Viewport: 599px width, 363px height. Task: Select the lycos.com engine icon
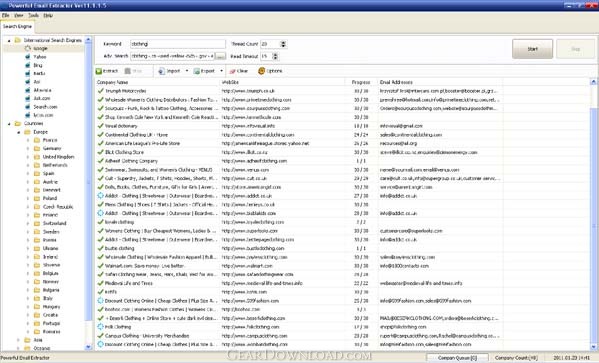[28, 115]
